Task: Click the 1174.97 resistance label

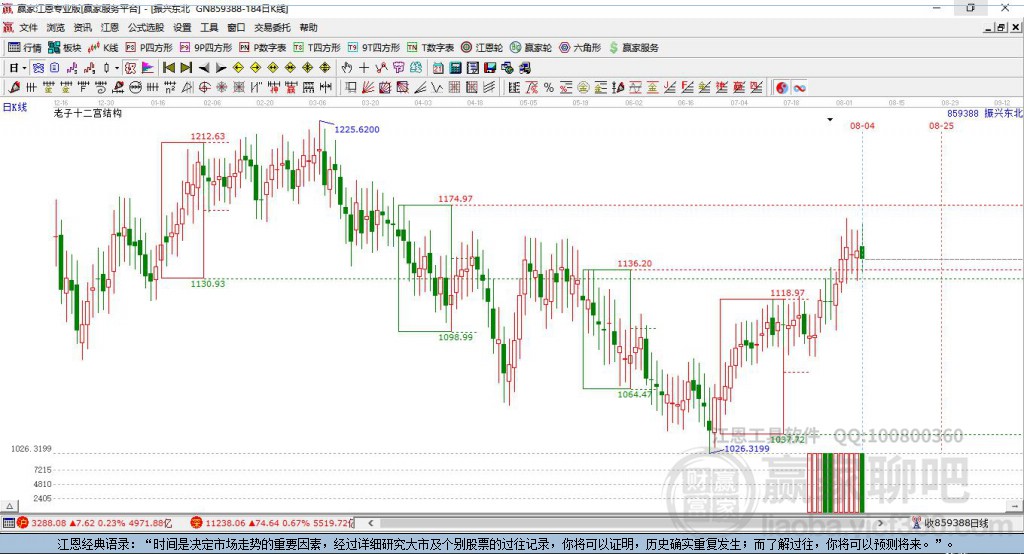Action: [455, 199]
